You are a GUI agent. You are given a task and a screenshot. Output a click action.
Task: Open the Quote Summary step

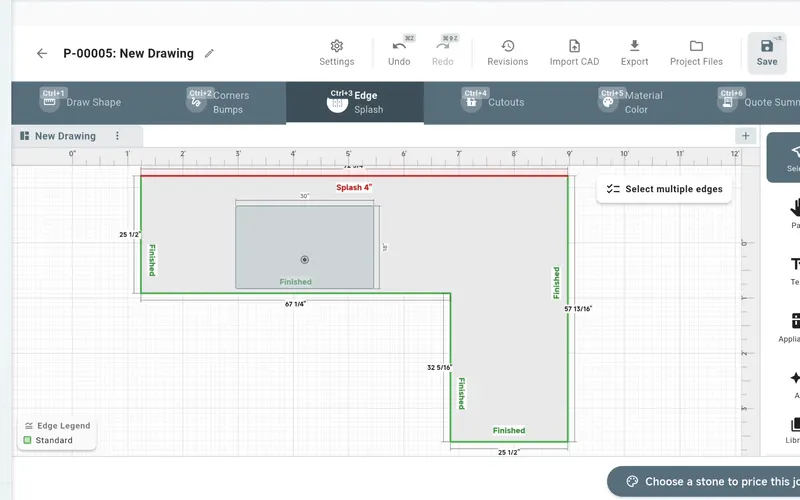[x=758, y=102]
